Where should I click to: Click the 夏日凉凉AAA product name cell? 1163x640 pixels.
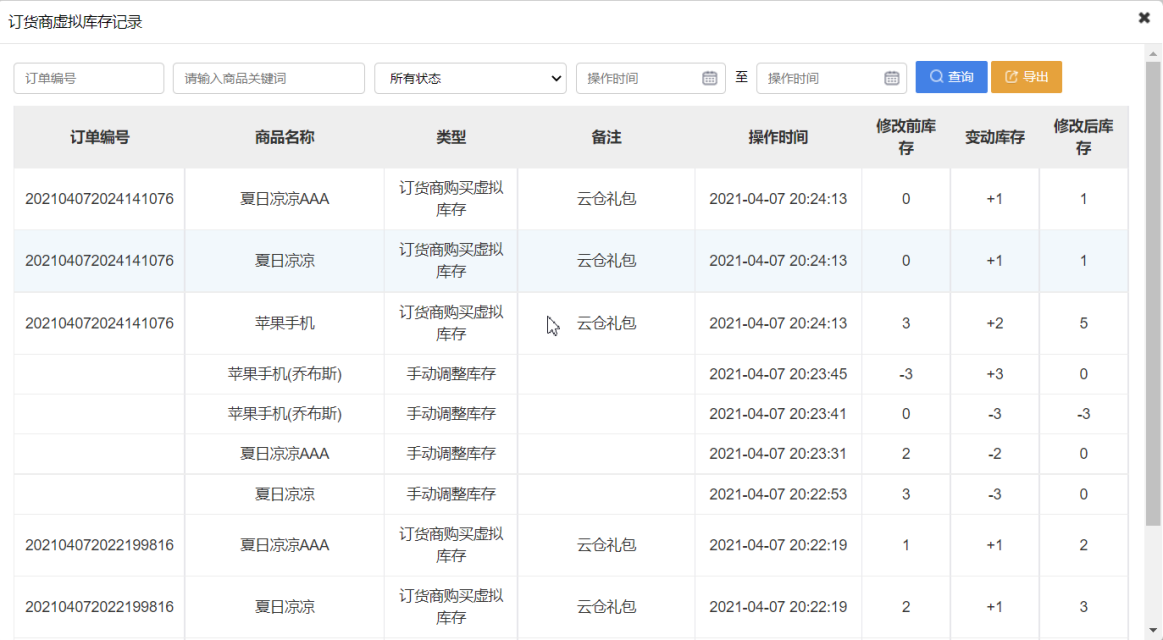click(x=283, y=198)
